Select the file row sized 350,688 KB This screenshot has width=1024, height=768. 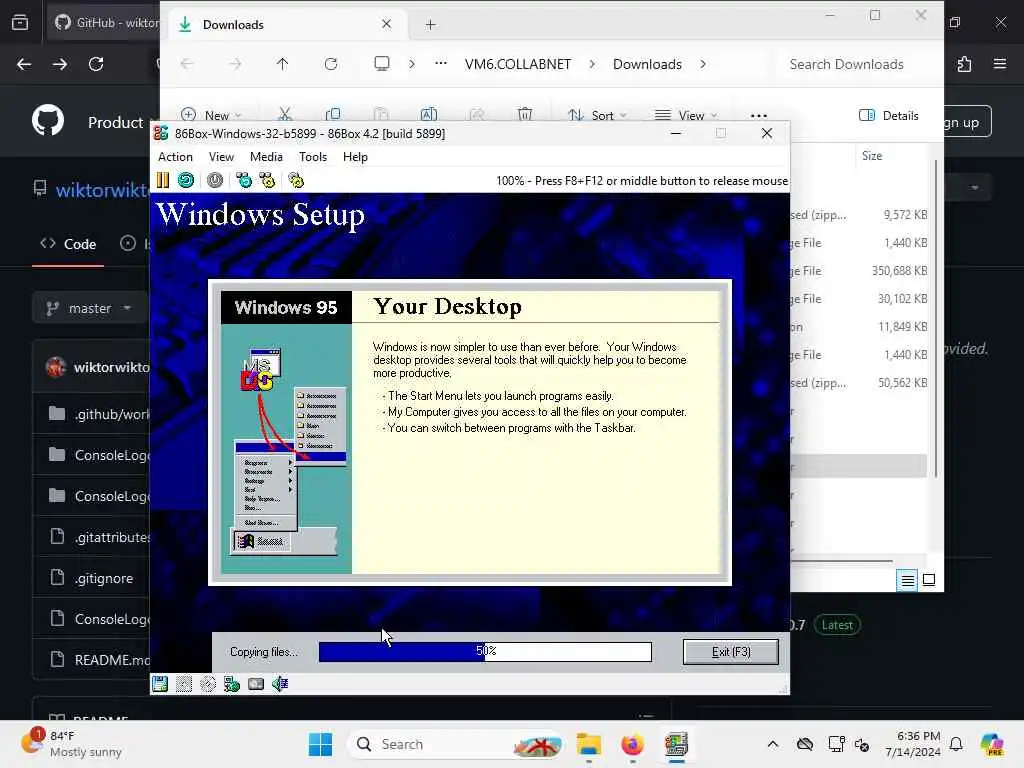(x=859, y=270)
